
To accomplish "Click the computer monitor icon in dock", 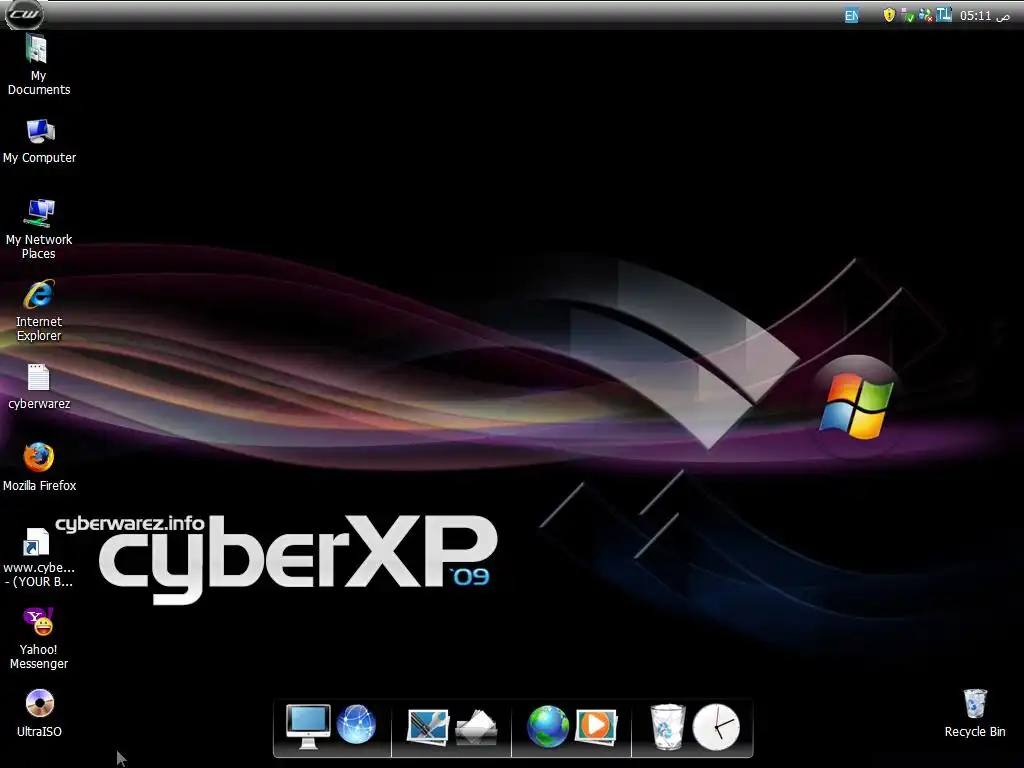I will [308, 726].
